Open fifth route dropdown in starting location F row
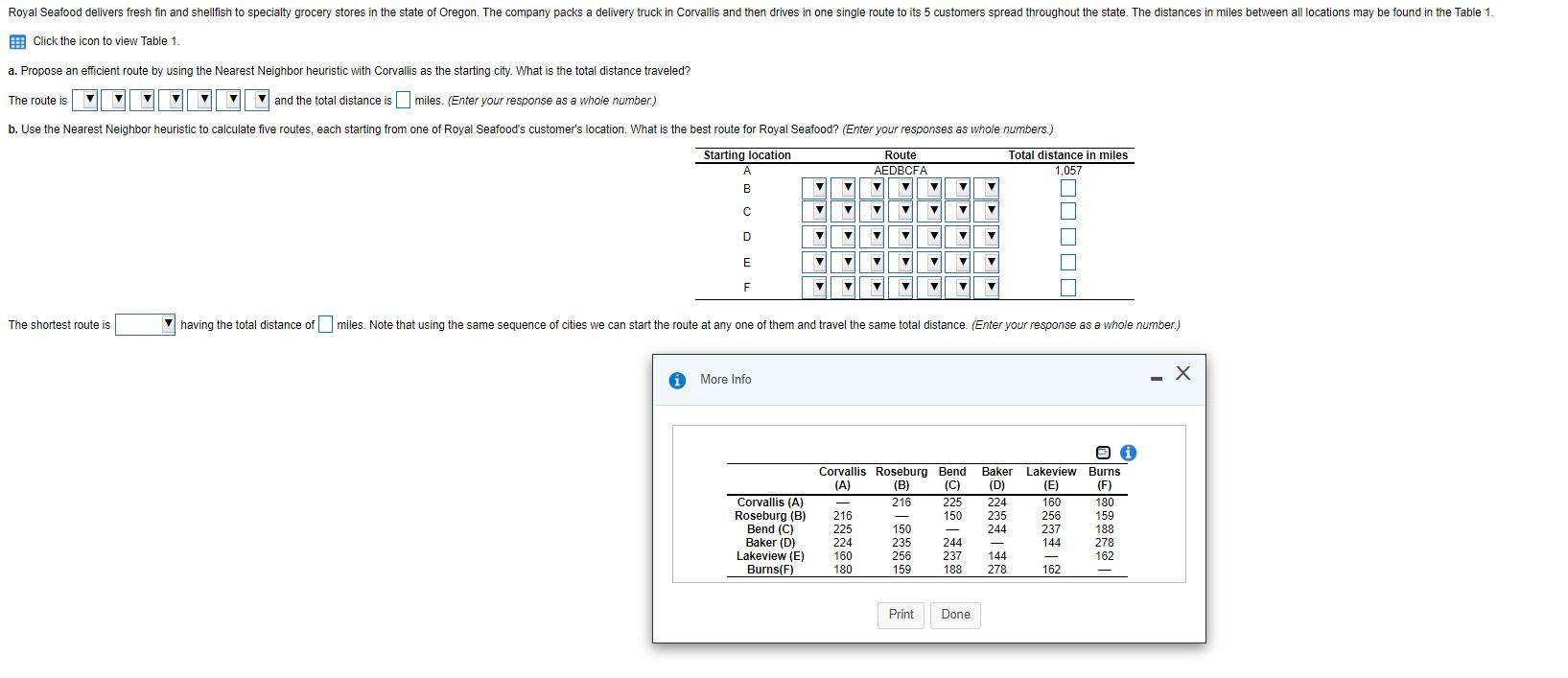This screenshot has height=678, width=1568. point(929,287)
